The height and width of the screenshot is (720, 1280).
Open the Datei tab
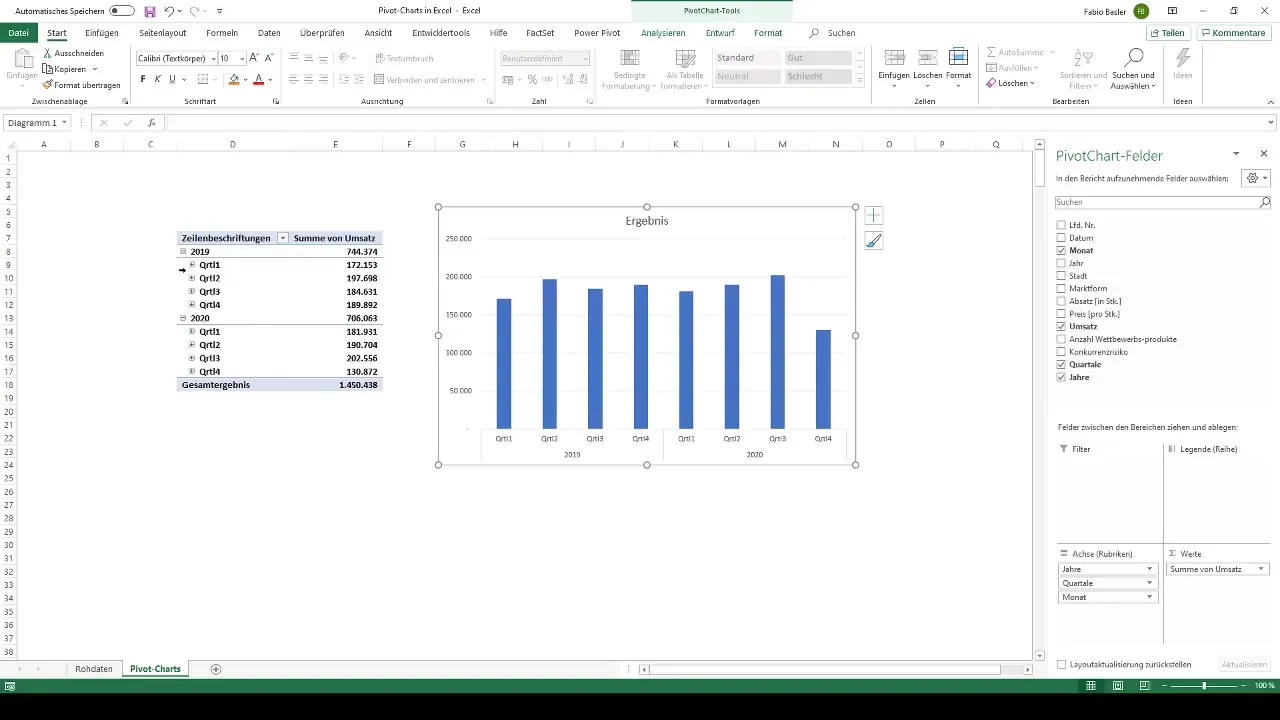(x=18, y=33)
